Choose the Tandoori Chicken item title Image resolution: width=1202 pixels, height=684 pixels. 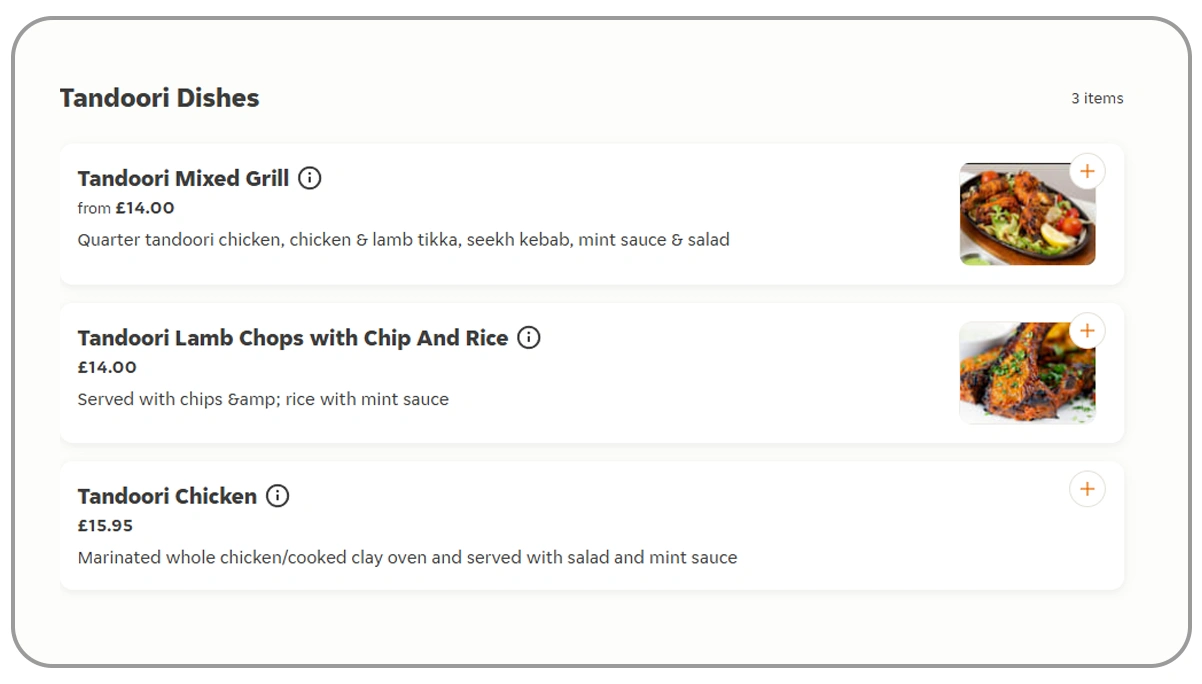point(167,496)
